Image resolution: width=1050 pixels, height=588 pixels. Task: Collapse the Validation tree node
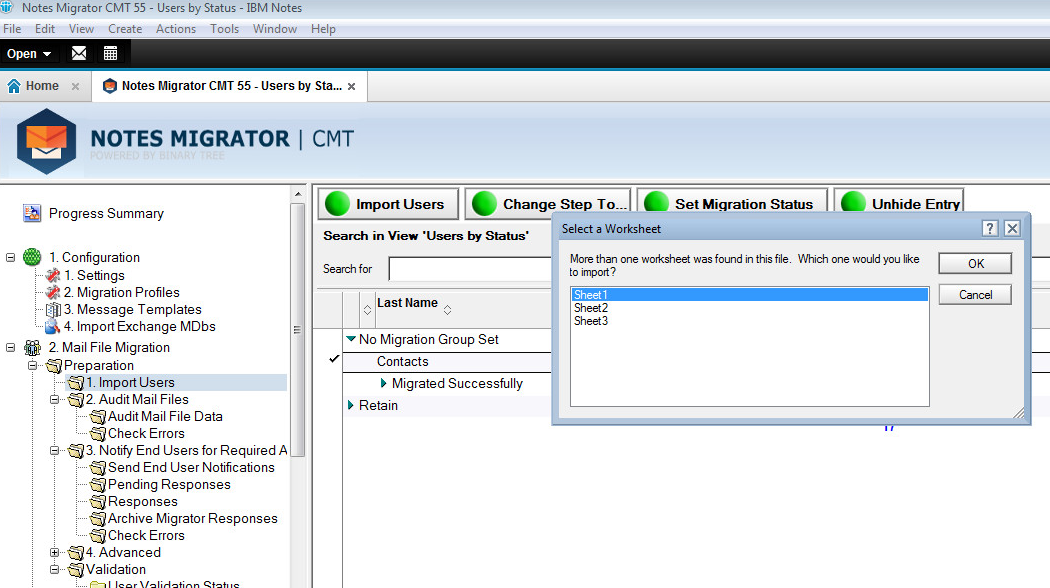pyautogui.click(x=54, y=569)
